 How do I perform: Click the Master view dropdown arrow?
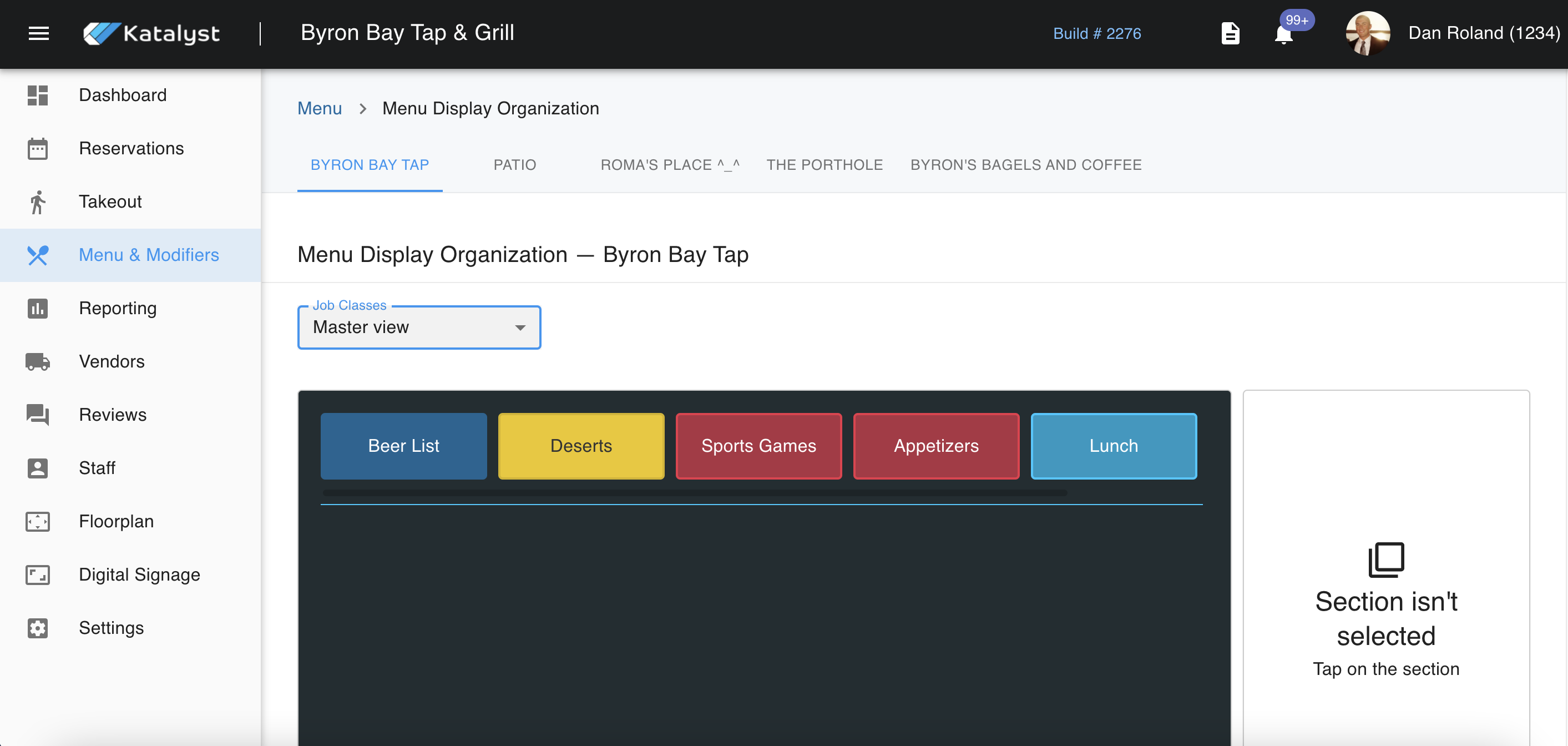520,328
